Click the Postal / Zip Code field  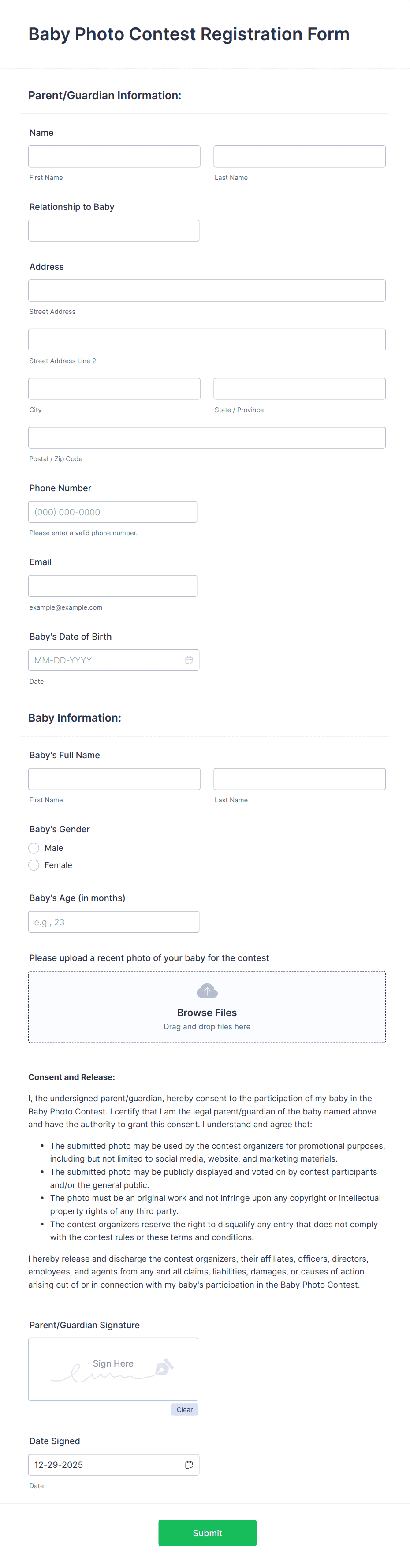(207, 437)
